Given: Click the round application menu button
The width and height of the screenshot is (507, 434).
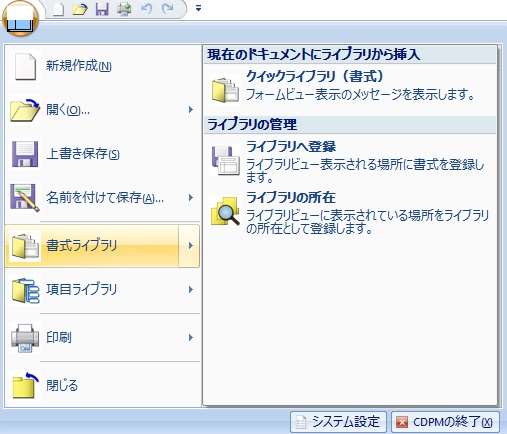Looking at the screenshot, I should (20, 18).
